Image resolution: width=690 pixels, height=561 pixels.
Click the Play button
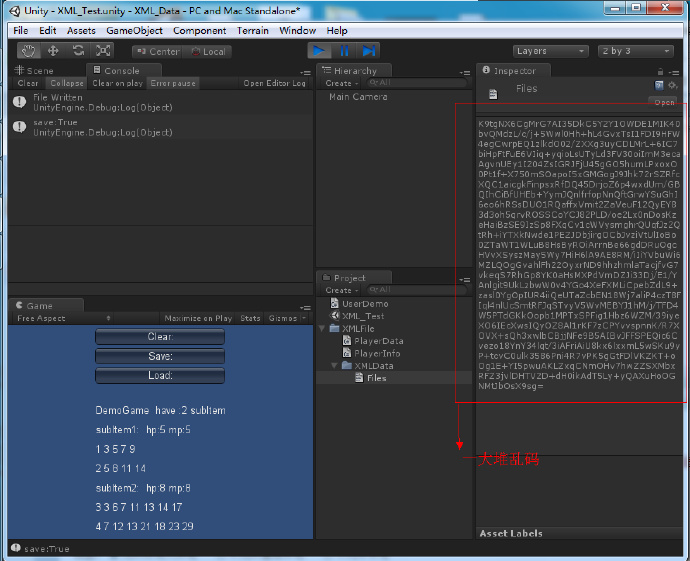[319, 51]
